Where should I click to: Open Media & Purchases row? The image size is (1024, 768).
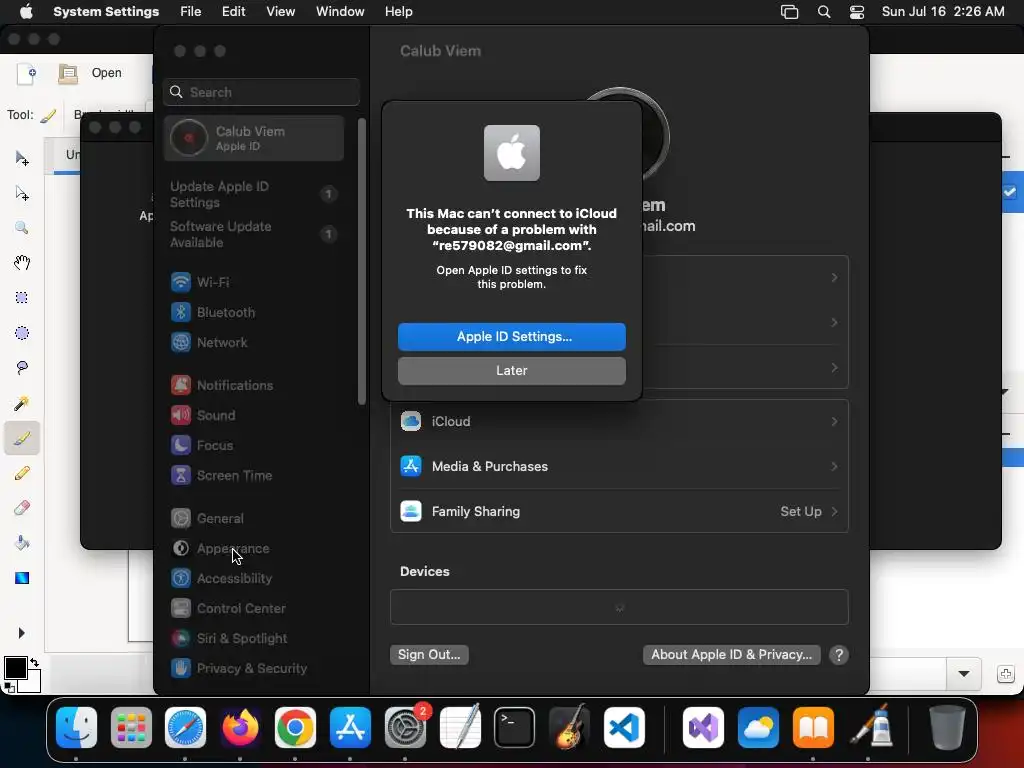coord(619,466)
